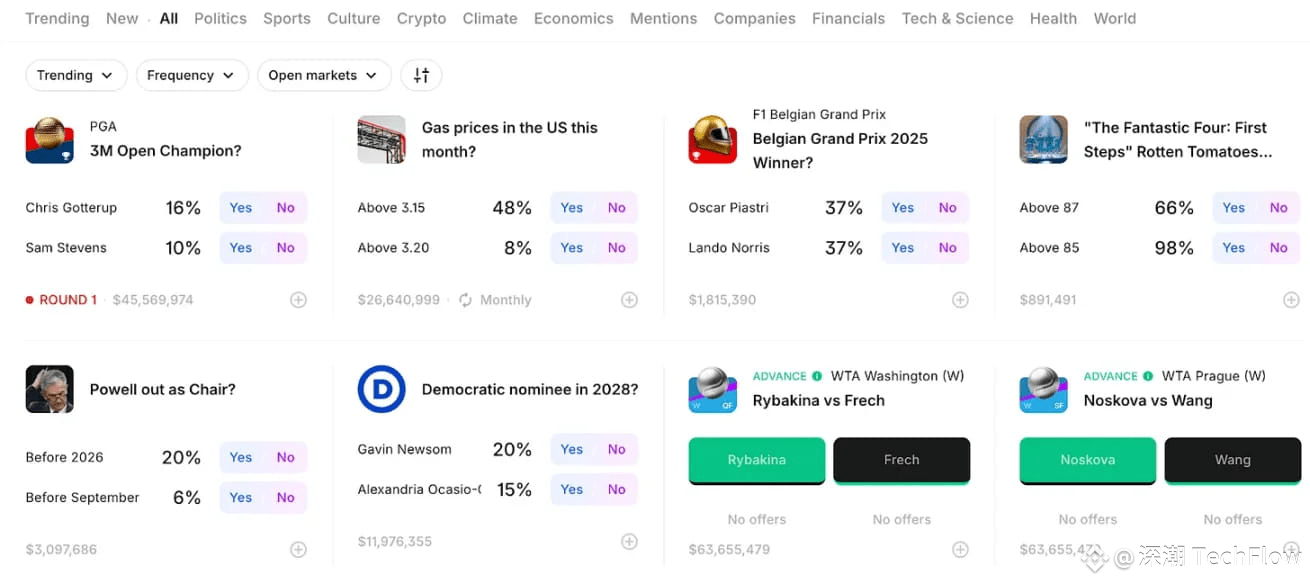The width and height of the screenshot is (1310, 584).
Task: Open the Open markets dropdown
Action: [x=324, y=75]
